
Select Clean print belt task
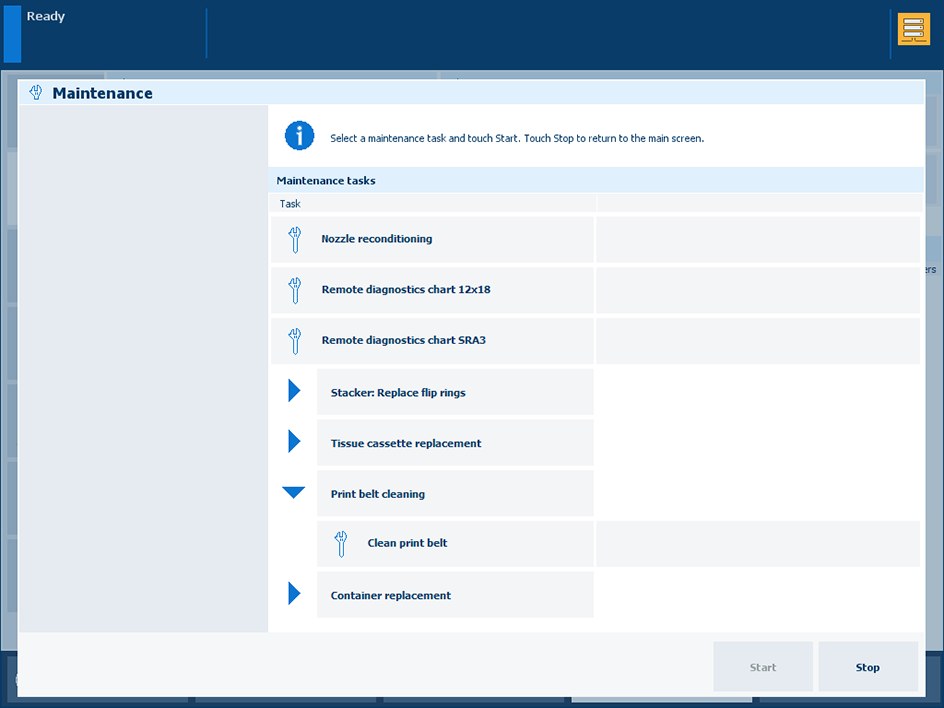[x=455, y=544]
